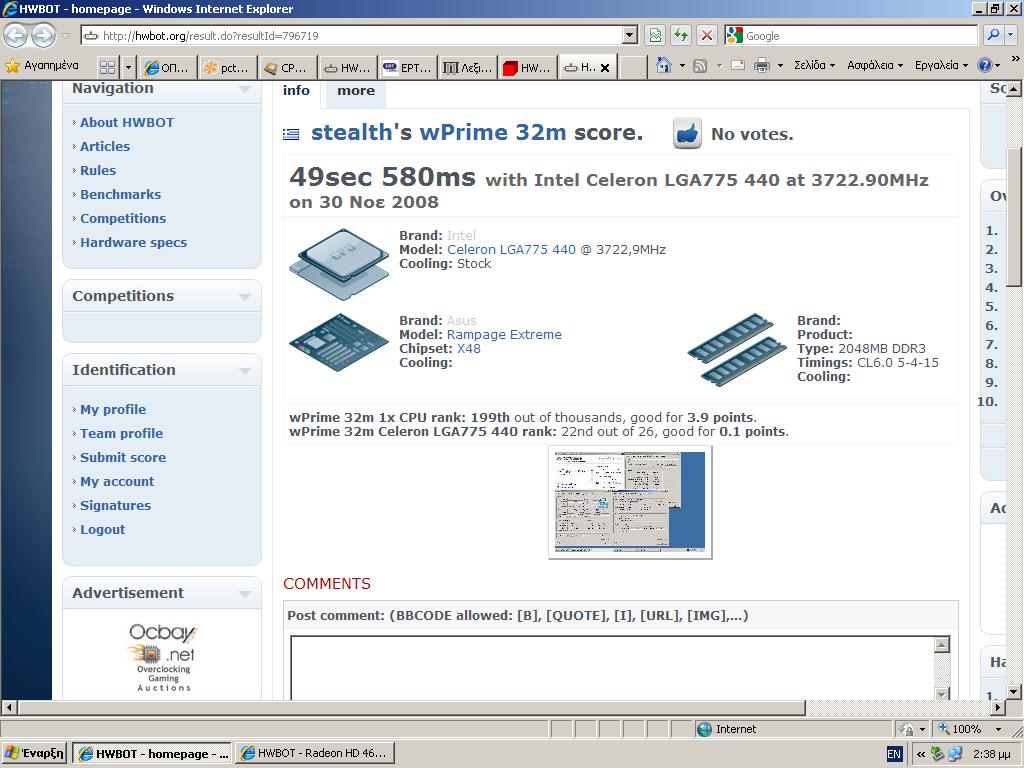This screenshot has width=1024, height=768.
Task: Click the Logout link
Action: pos(103,529)
